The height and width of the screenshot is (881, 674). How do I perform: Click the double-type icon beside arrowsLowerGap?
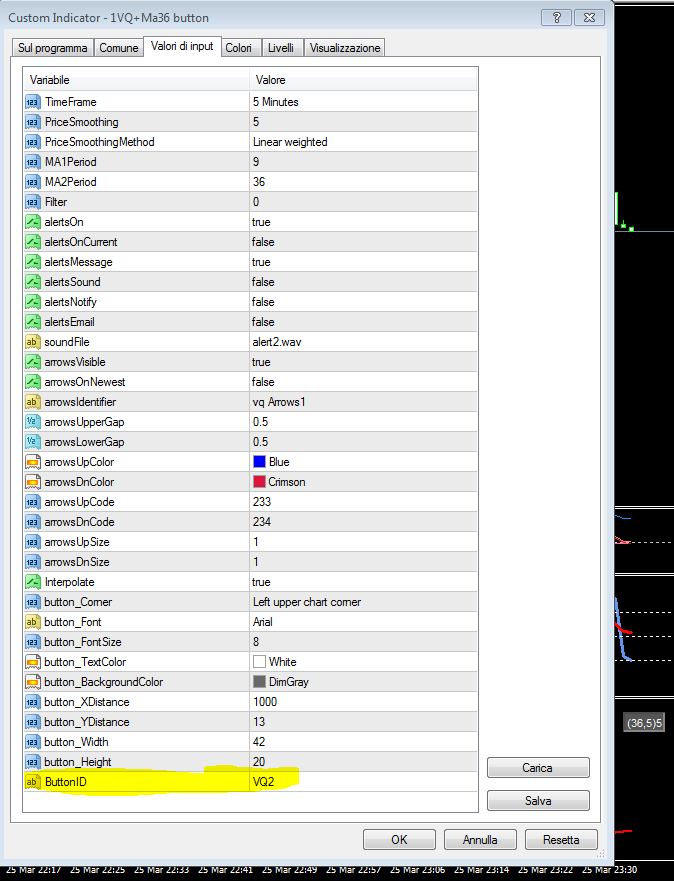[x=33, y=442]
